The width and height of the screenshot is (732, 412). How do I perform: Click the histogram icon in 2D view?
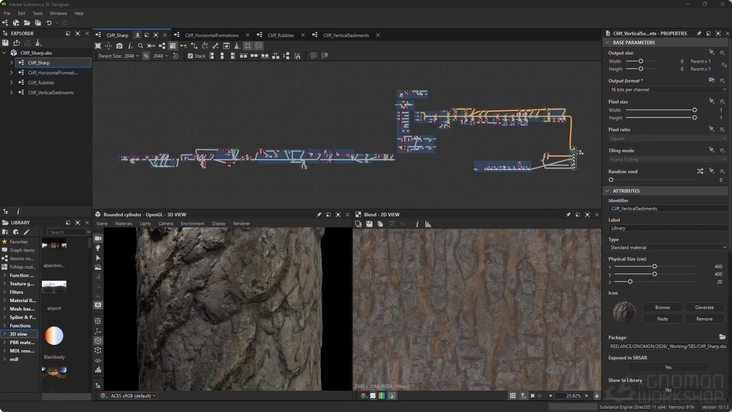(428, 224)
